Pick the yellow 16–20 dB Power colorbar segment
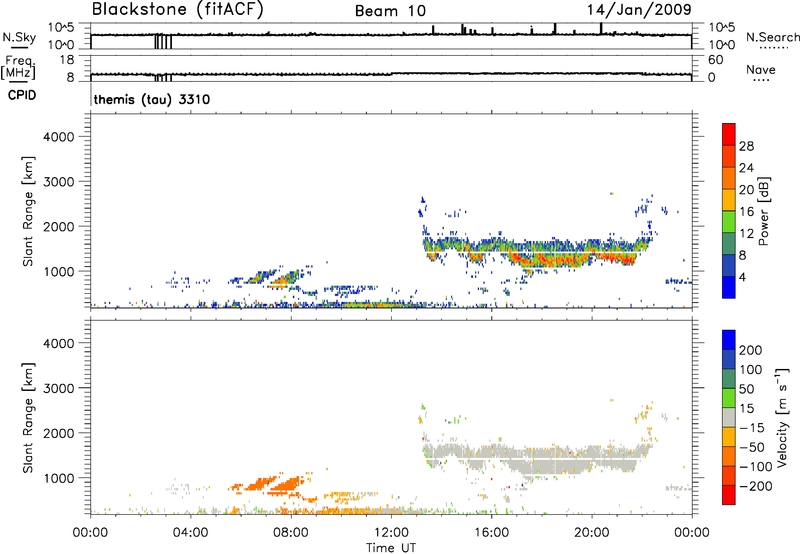 [729, 199]
